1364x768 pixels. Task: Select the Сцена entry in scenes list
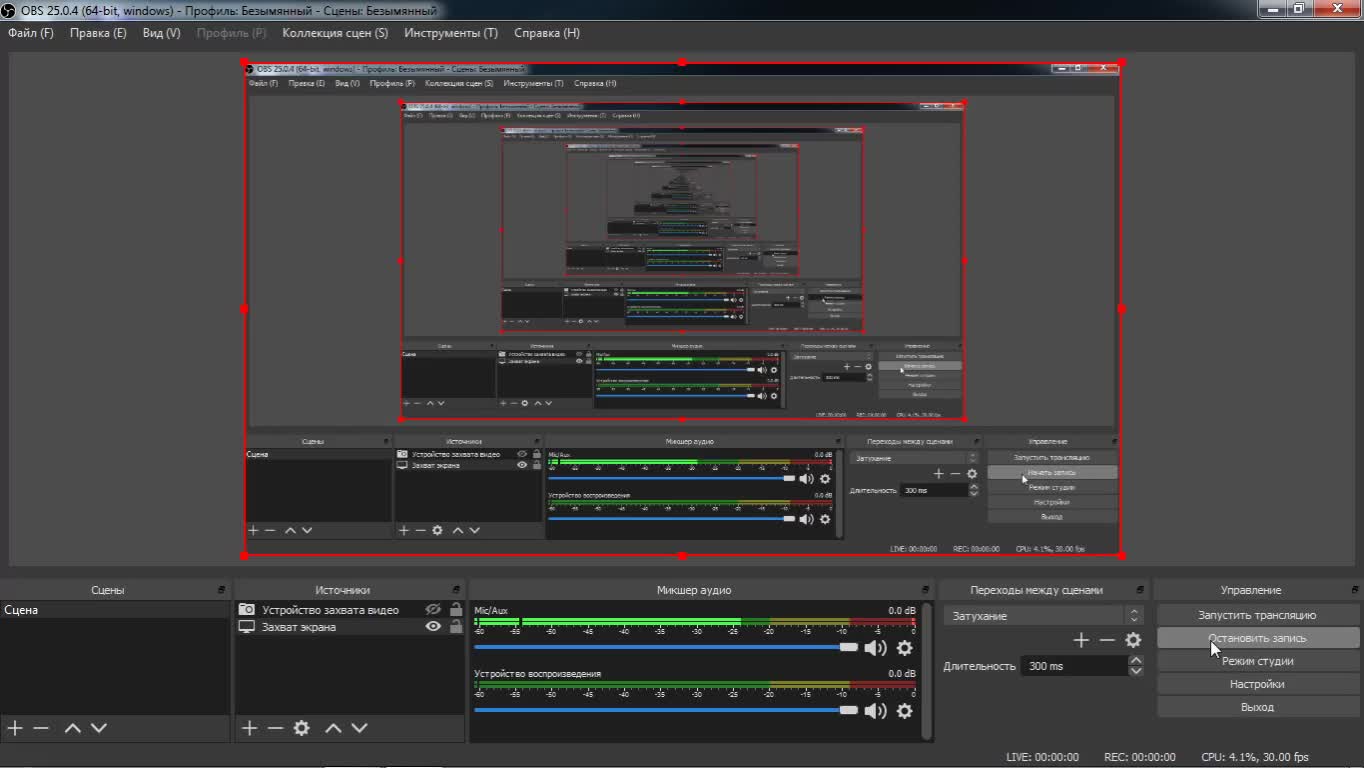click(x=115, y=610)
